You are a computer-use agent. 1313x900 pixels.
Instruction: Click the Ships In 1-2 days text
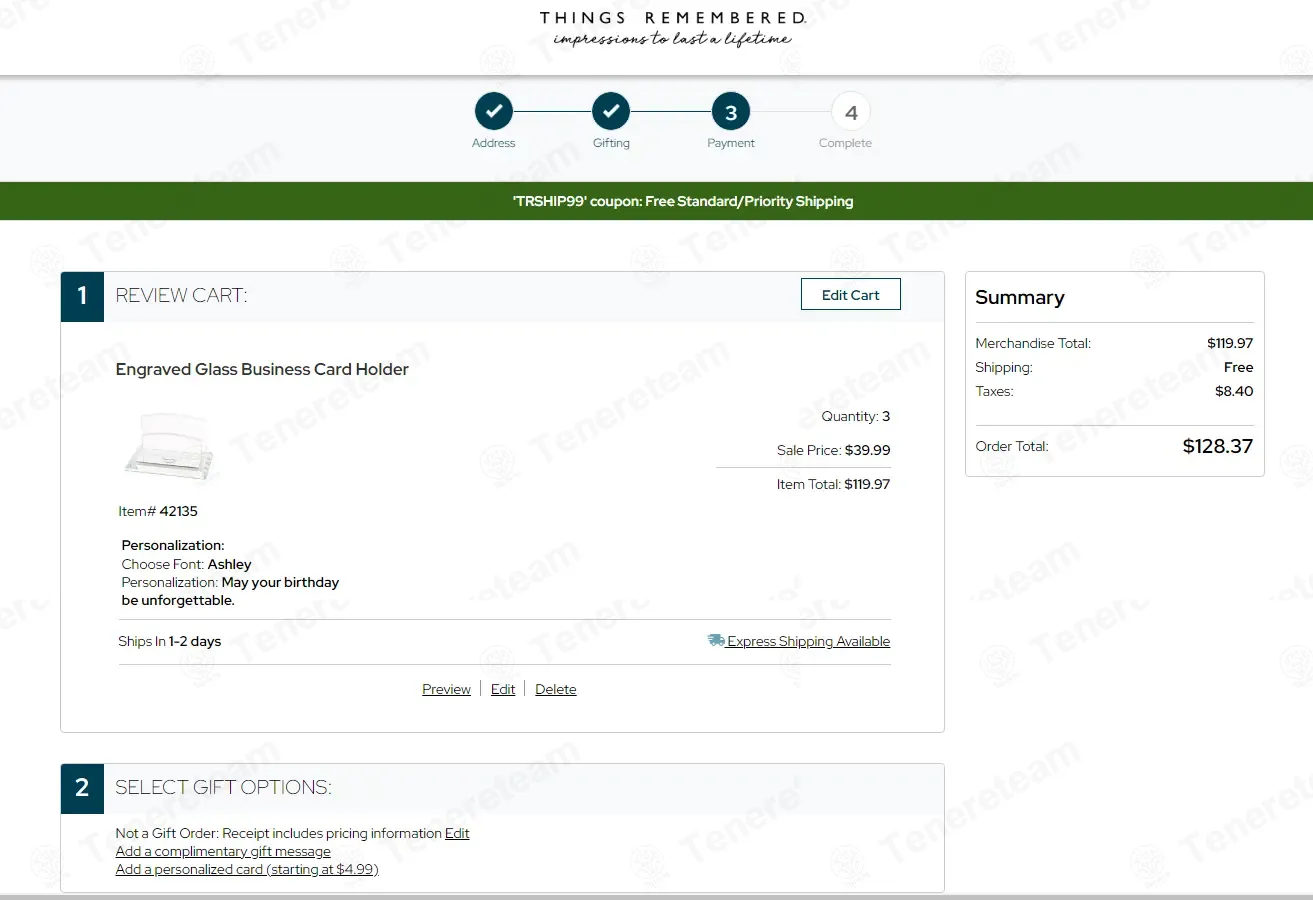click(169, 641)
